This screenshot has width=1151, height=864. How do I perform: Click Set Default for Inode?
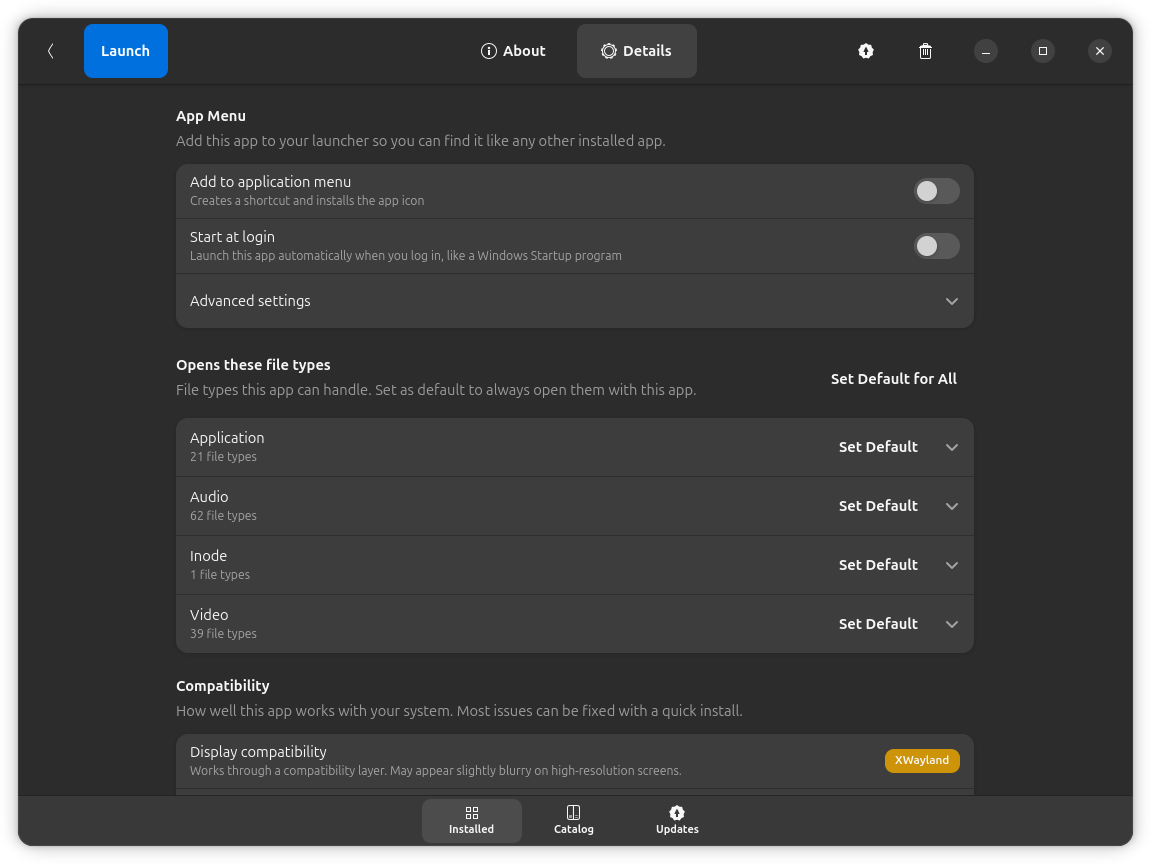(877, 565)
